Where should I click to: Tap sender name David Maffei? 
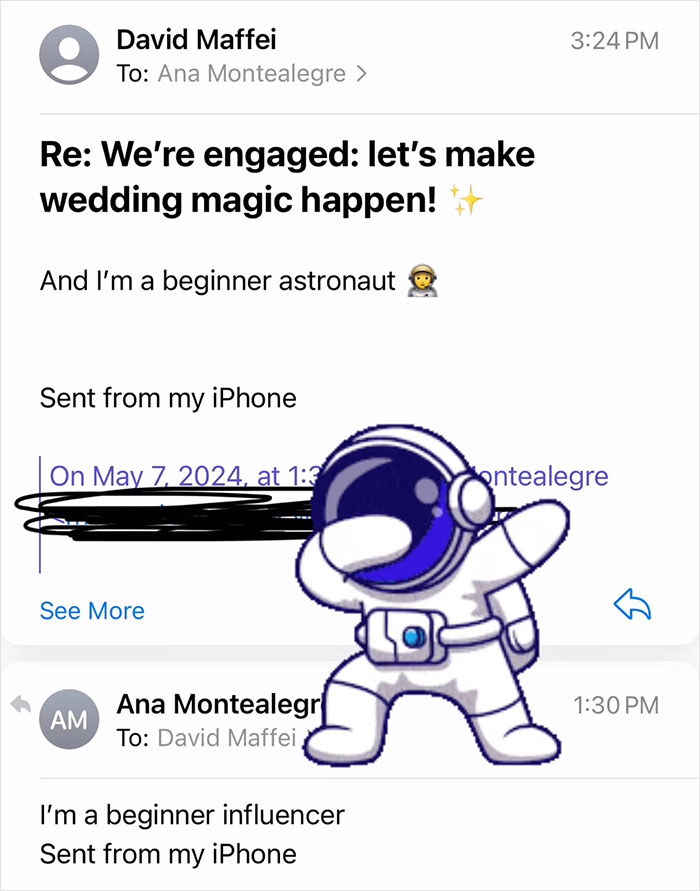(197, 40)
